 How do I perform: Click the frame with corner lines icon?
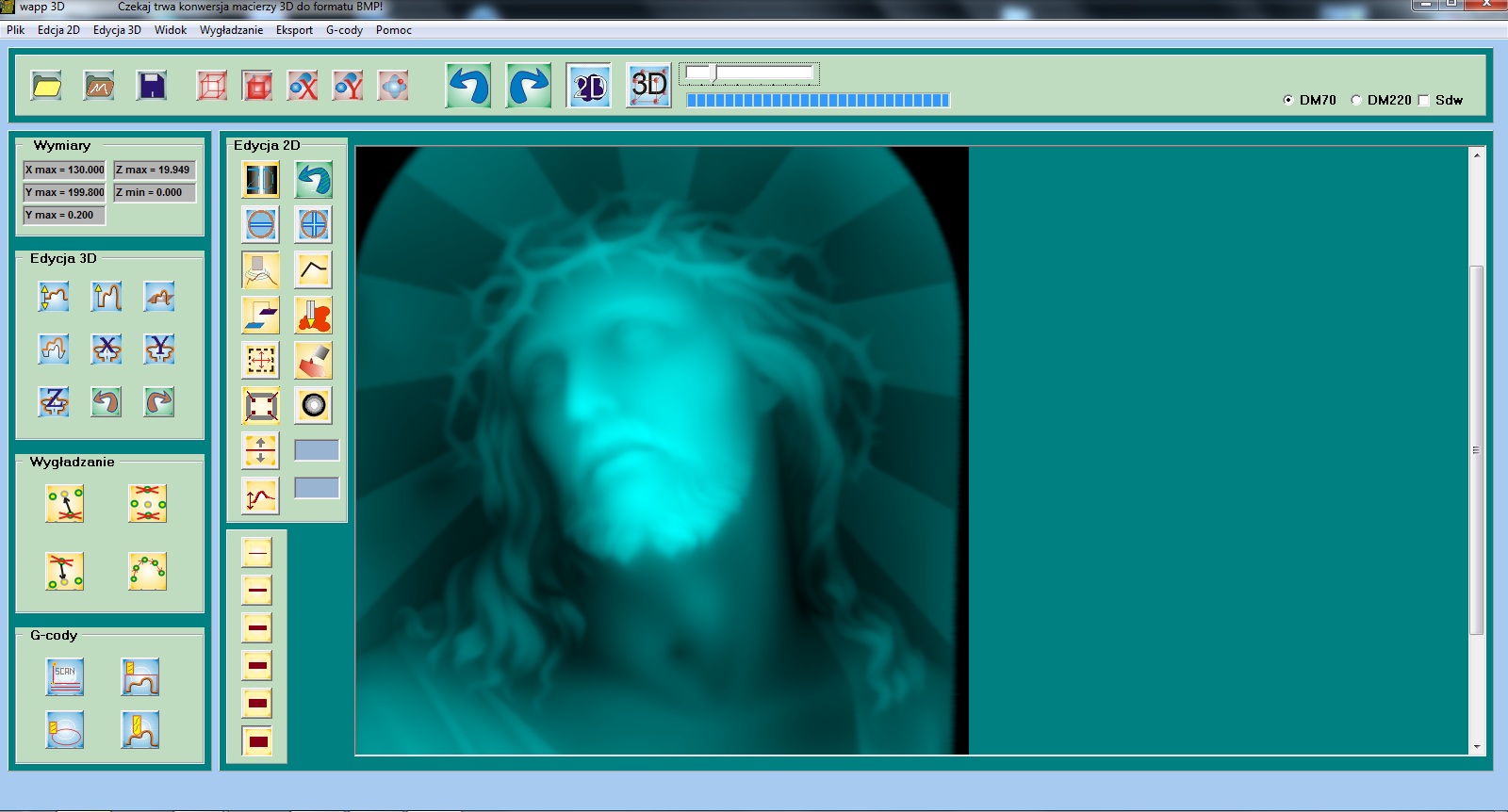point(261,406)
